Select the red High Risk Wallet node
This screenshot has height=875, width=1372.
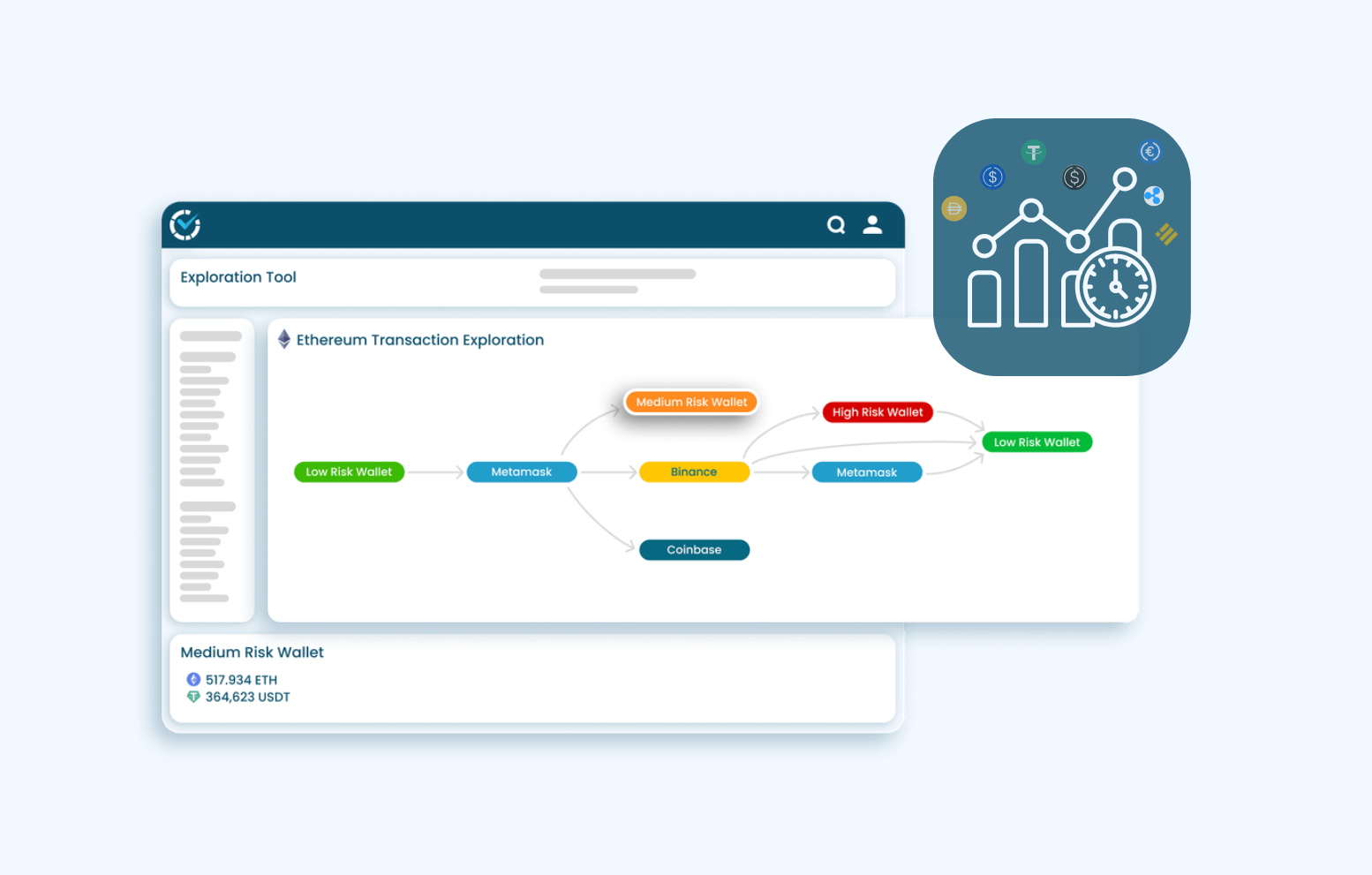878,412
